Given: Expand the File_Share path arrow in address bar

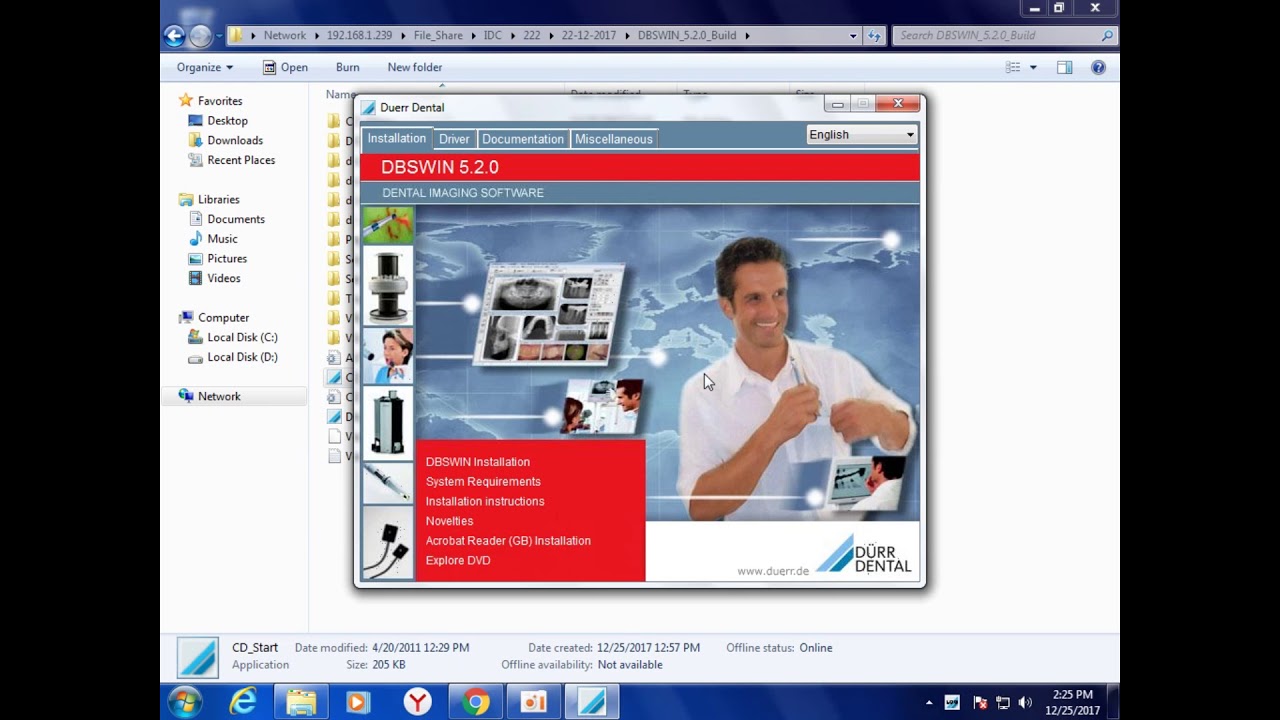Looking at the screenshot, I should pyautogui.click(x=474, y=35).
